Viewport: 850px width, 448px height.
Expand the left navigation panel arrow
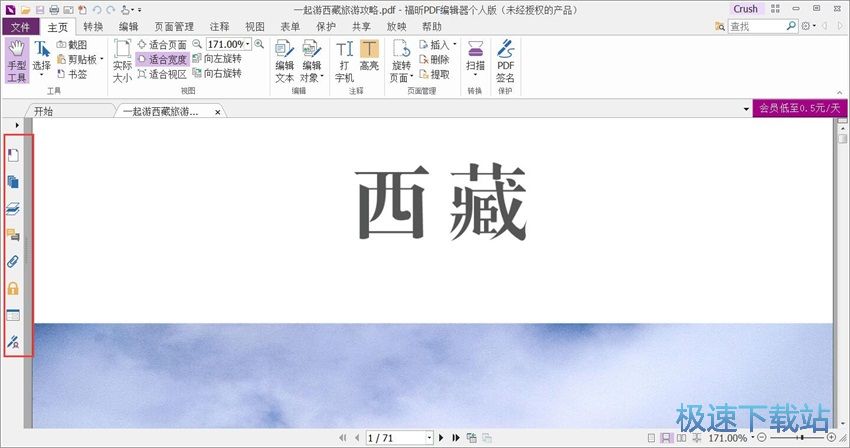(17, 125)
